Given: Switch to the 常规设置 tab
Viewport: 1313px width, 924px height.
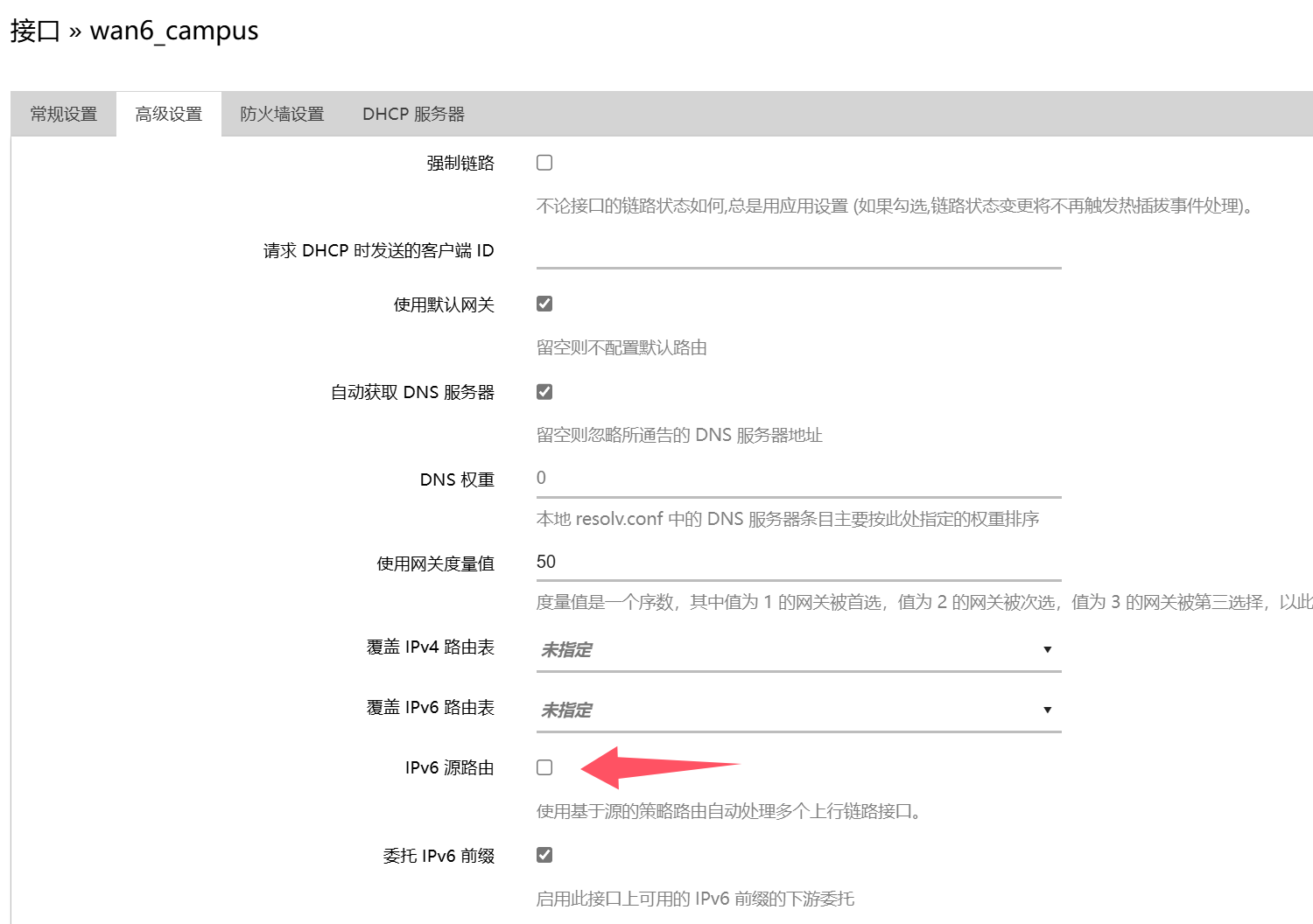Looking at the screenshot, I should [x=63, y=113].
